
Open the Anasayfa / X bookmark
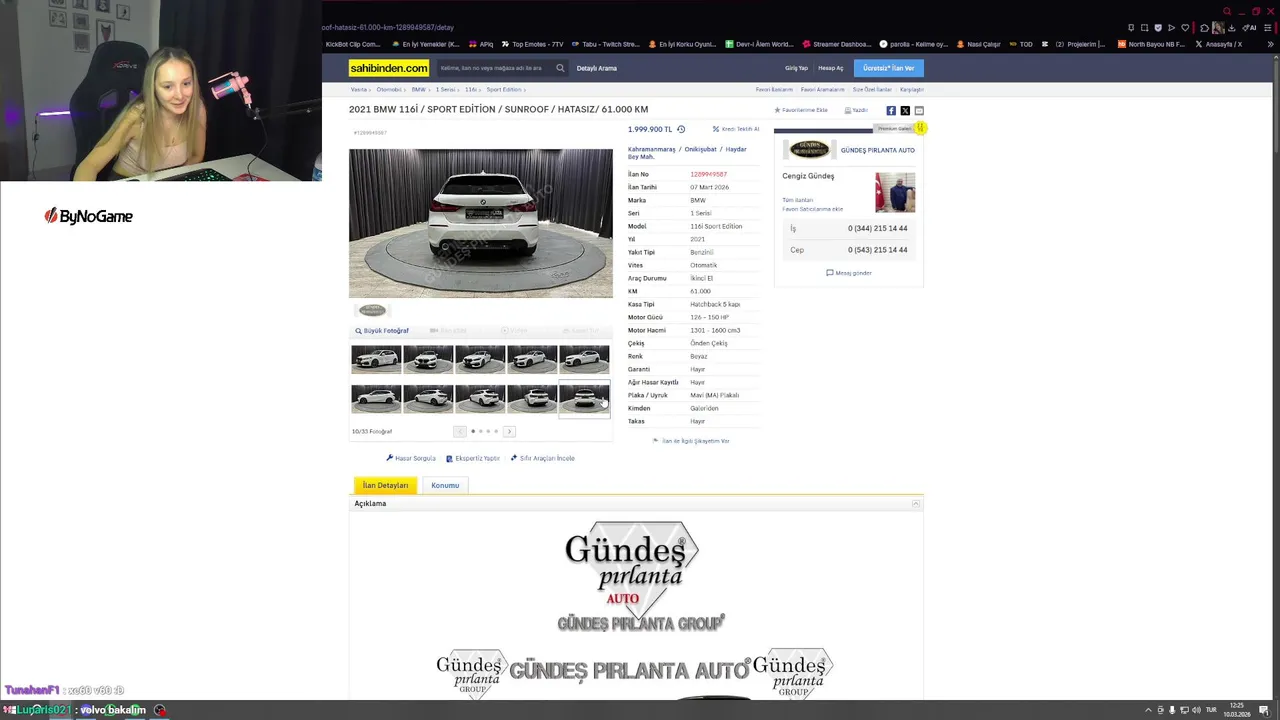1219,44
